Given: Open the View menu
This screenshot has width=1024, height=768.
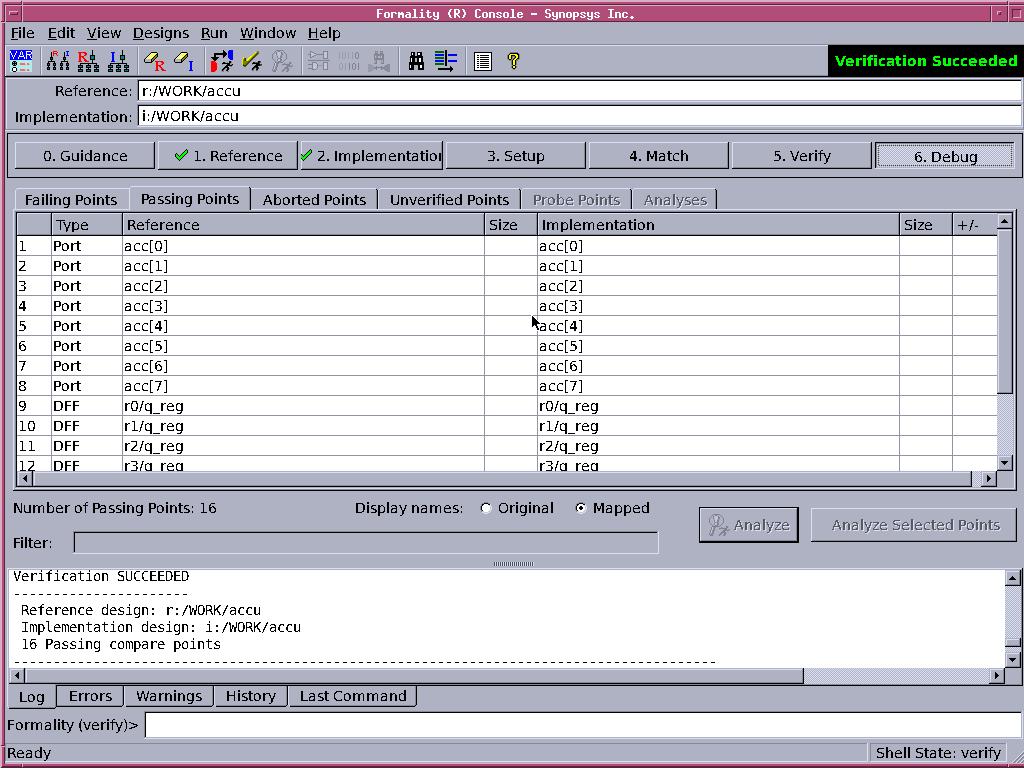Looking at the screenshot, I should [x=104, y=33].
